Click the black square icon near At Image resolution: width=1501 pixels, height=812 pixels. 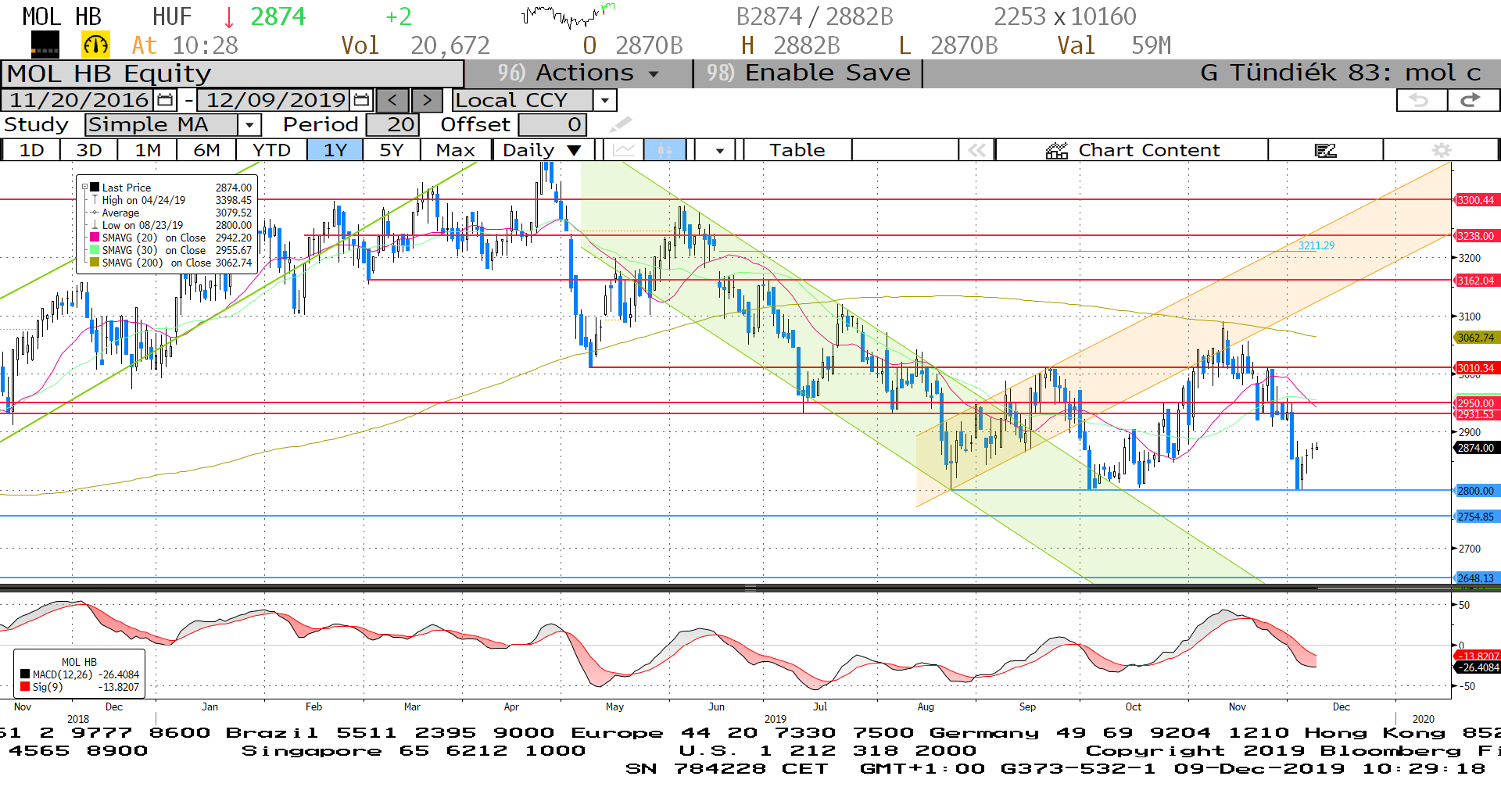point(45,45)
